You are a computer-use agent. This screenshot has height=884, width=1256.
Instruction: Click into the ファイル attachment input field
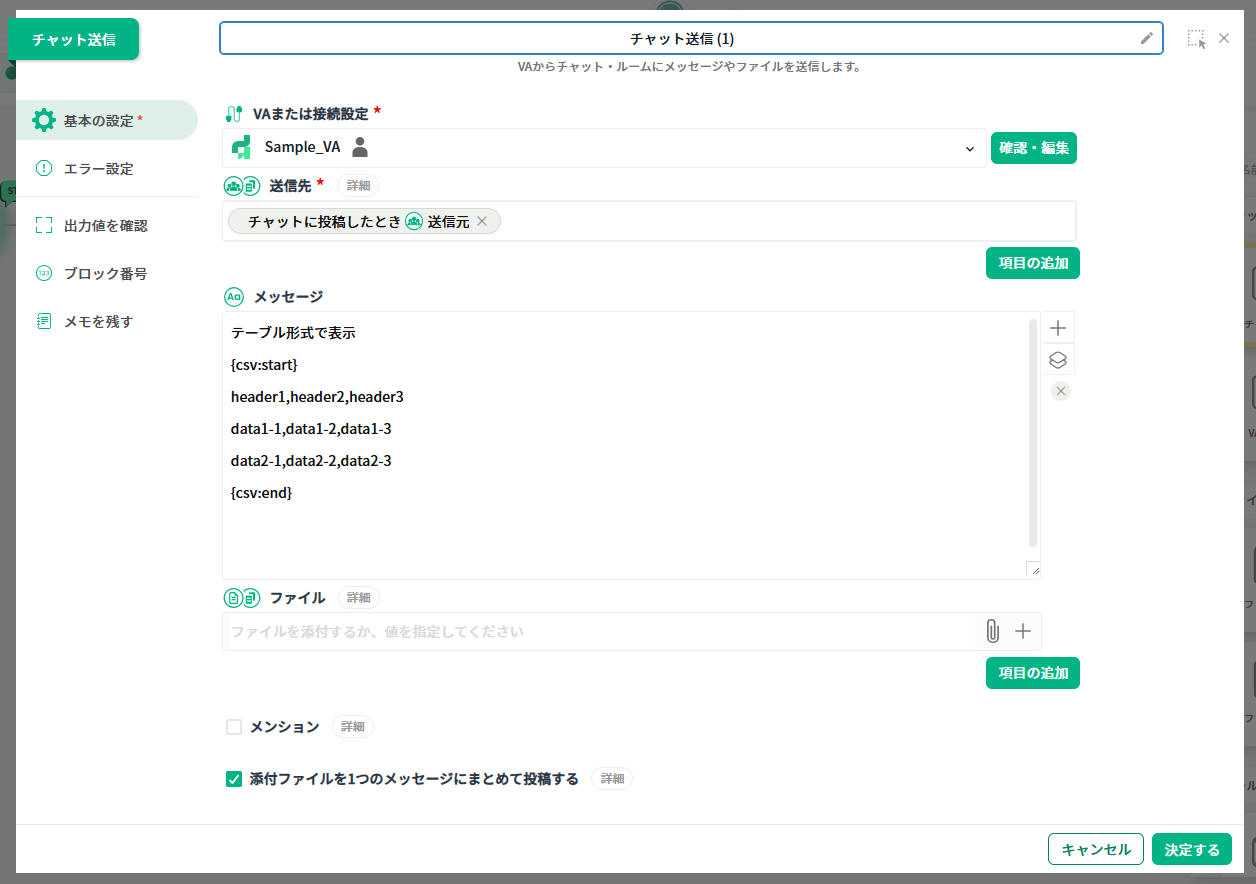(597, 632)
